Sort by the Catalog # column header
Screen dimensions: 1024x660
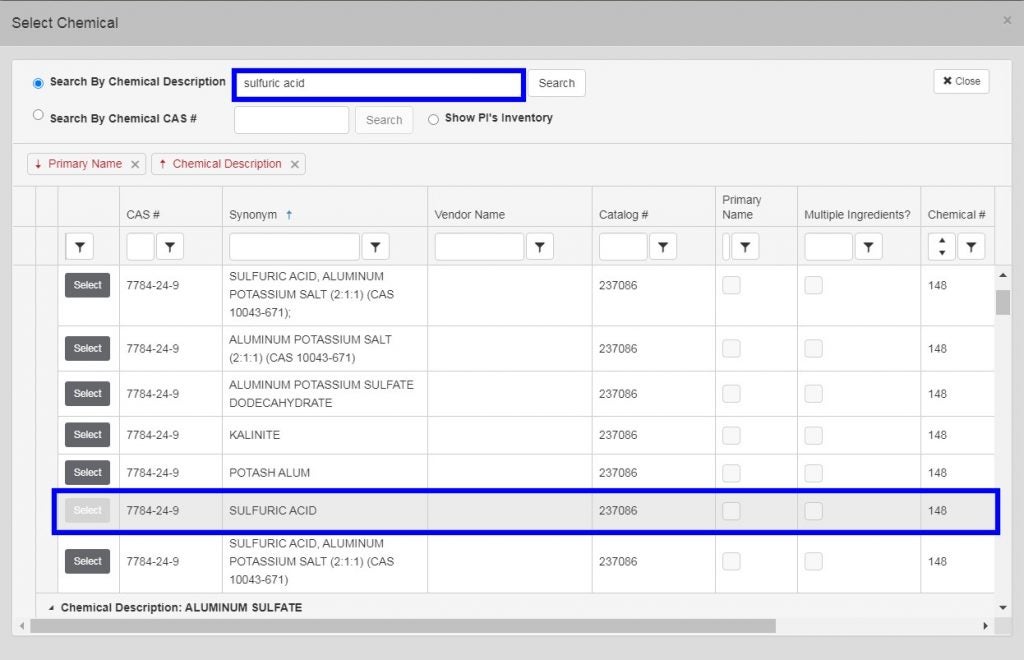tap(624, 215)
